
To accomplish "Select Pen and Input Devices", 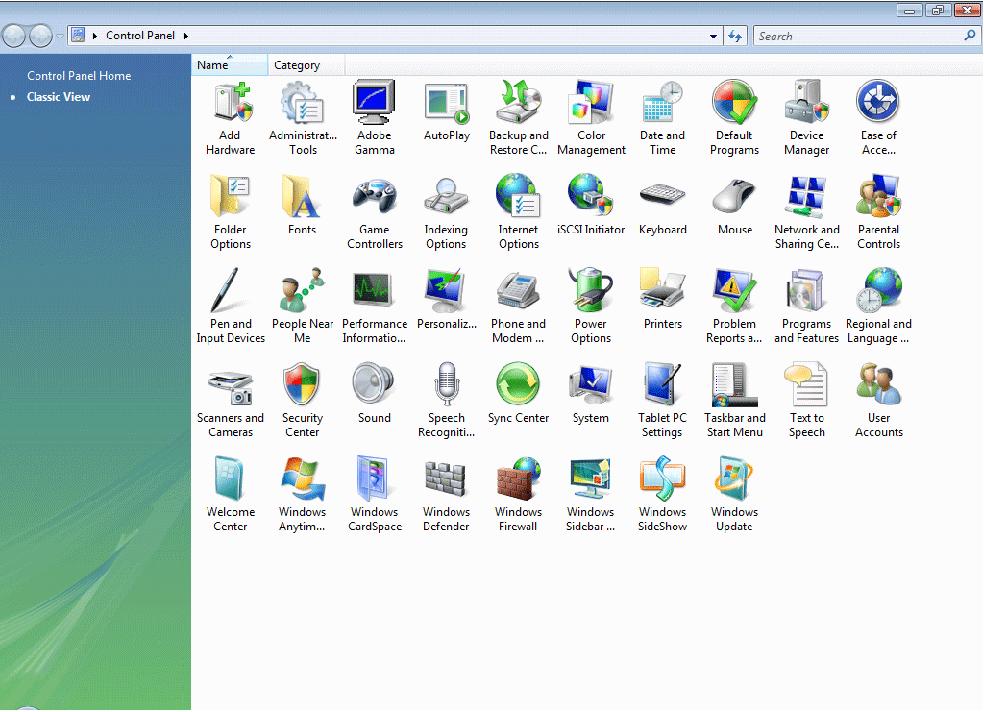I will point(230,306).
